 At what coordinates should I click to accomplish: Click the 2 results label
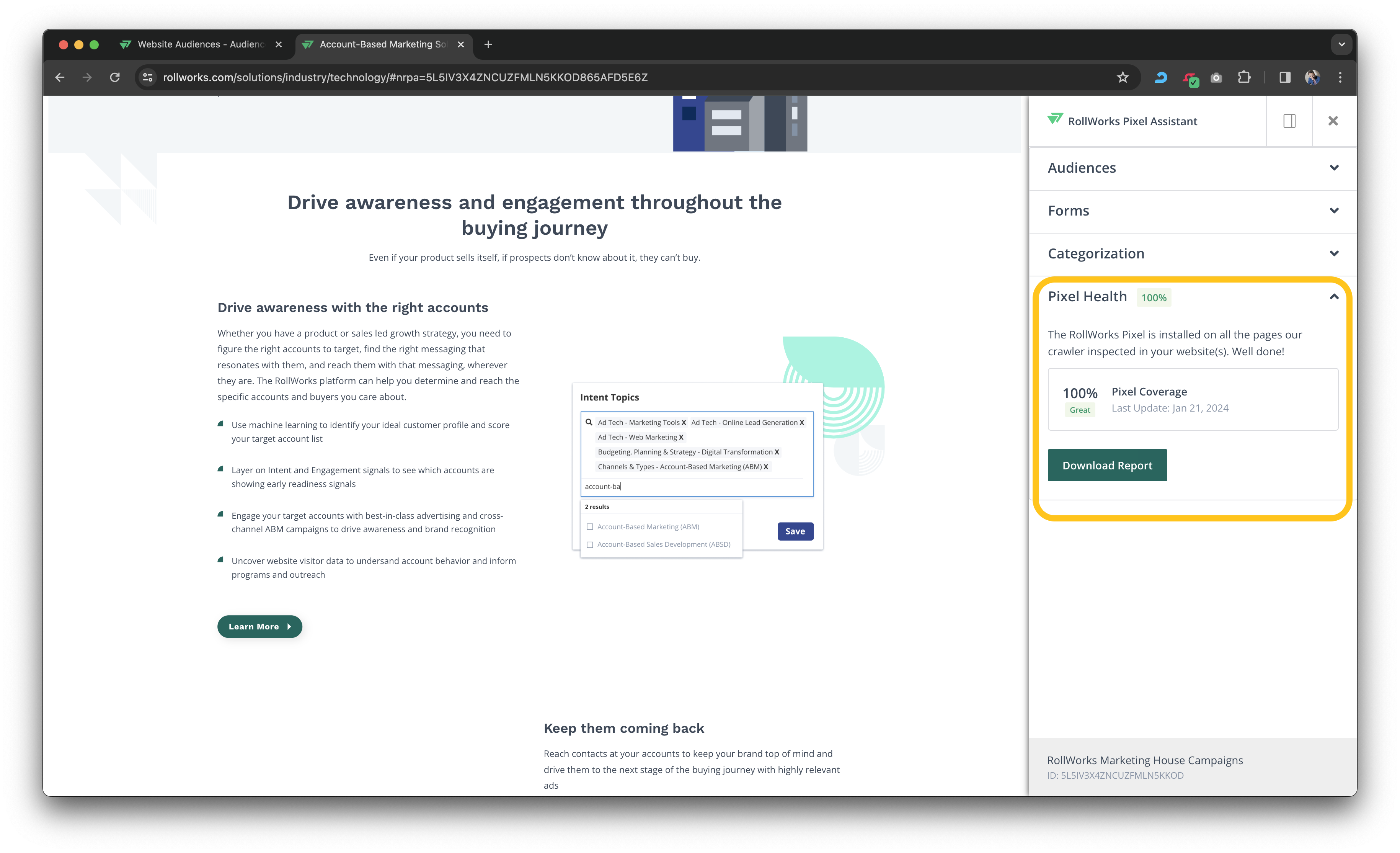597,507
